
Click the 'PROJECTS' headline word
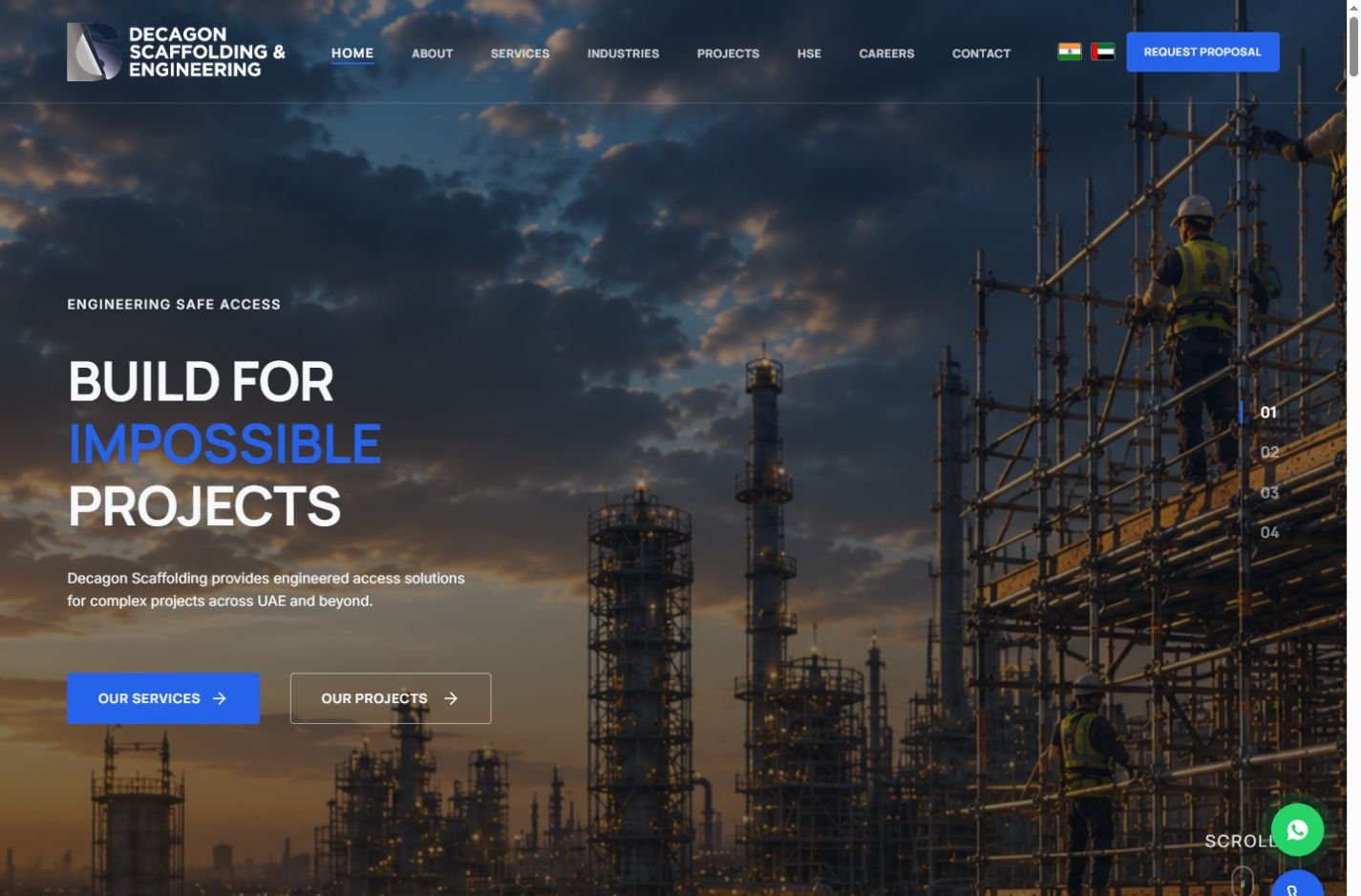(x=204, y=506)
